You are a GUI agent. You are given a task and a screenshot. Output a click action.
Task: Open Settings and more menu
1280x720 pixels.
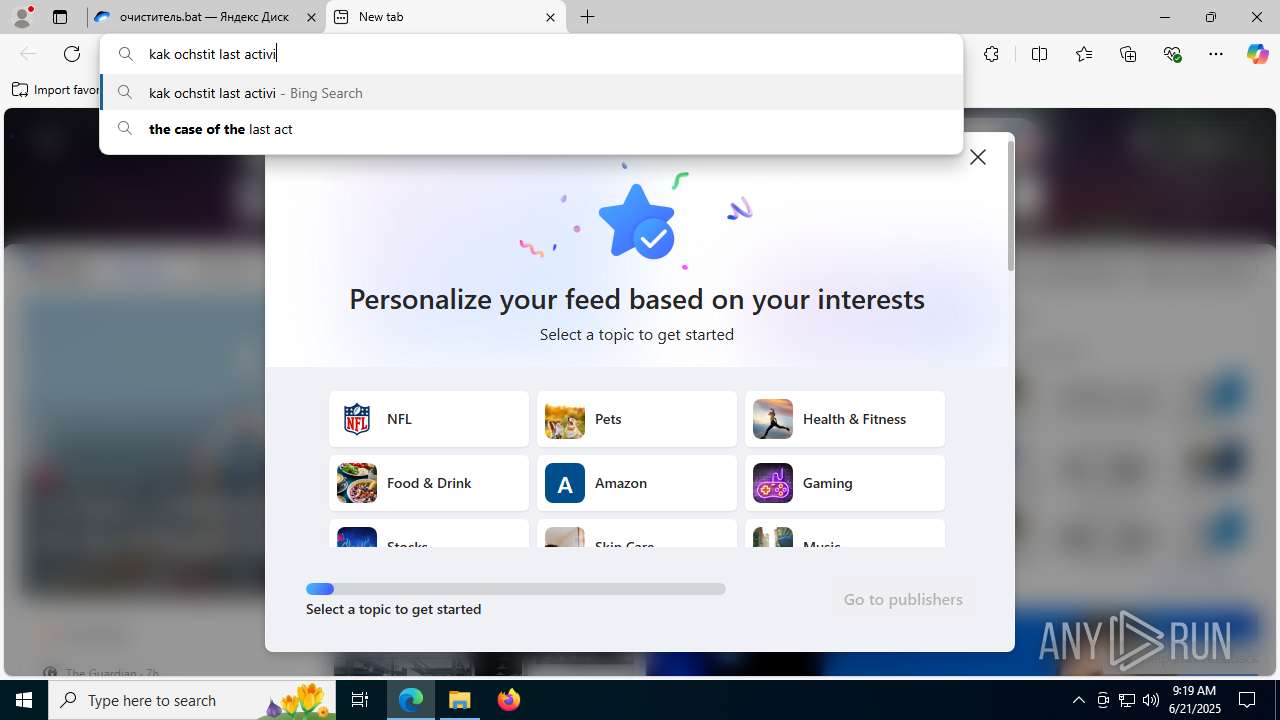pyautogui.click(x=1216, y=54)
